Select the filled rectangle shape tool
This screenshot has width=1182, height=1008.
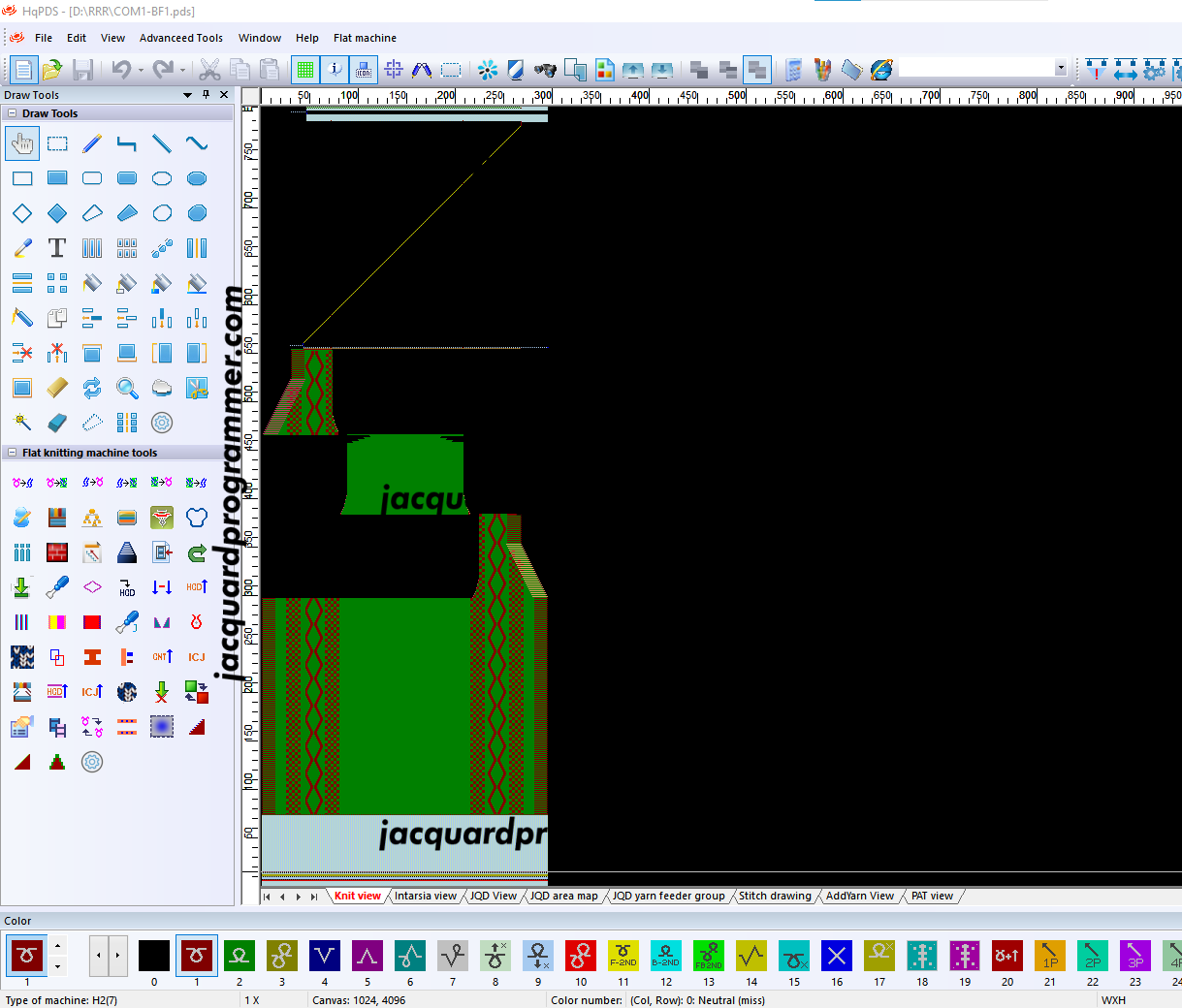57,178
